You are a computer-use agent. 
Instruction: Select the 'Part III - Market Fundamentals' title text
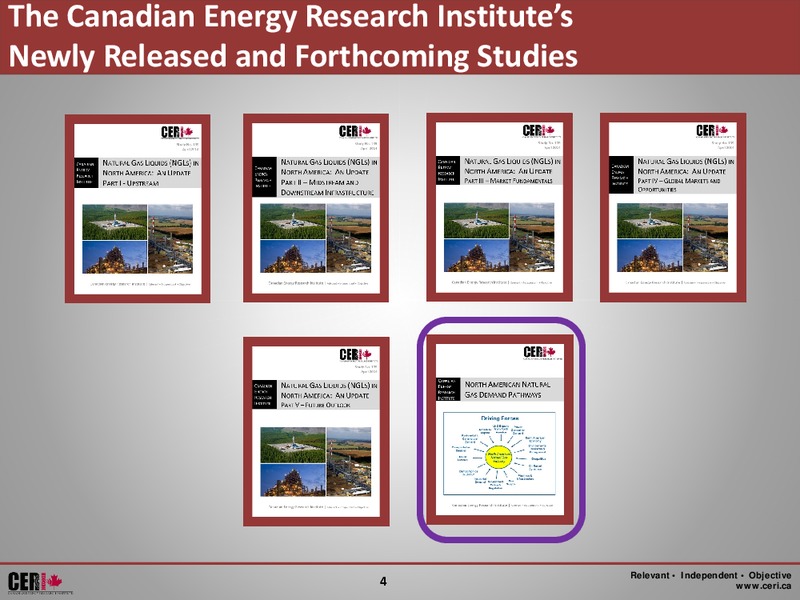pyautogui.click(x=508, y=181)
